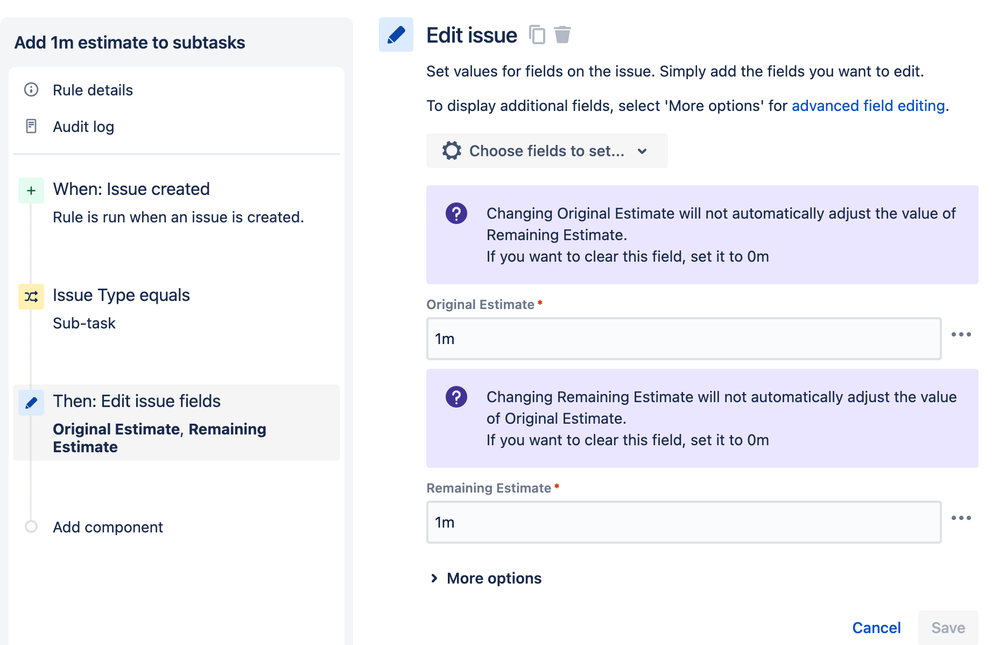Click the question mark icon in Remaining Estimate notice

coord(456,397)
